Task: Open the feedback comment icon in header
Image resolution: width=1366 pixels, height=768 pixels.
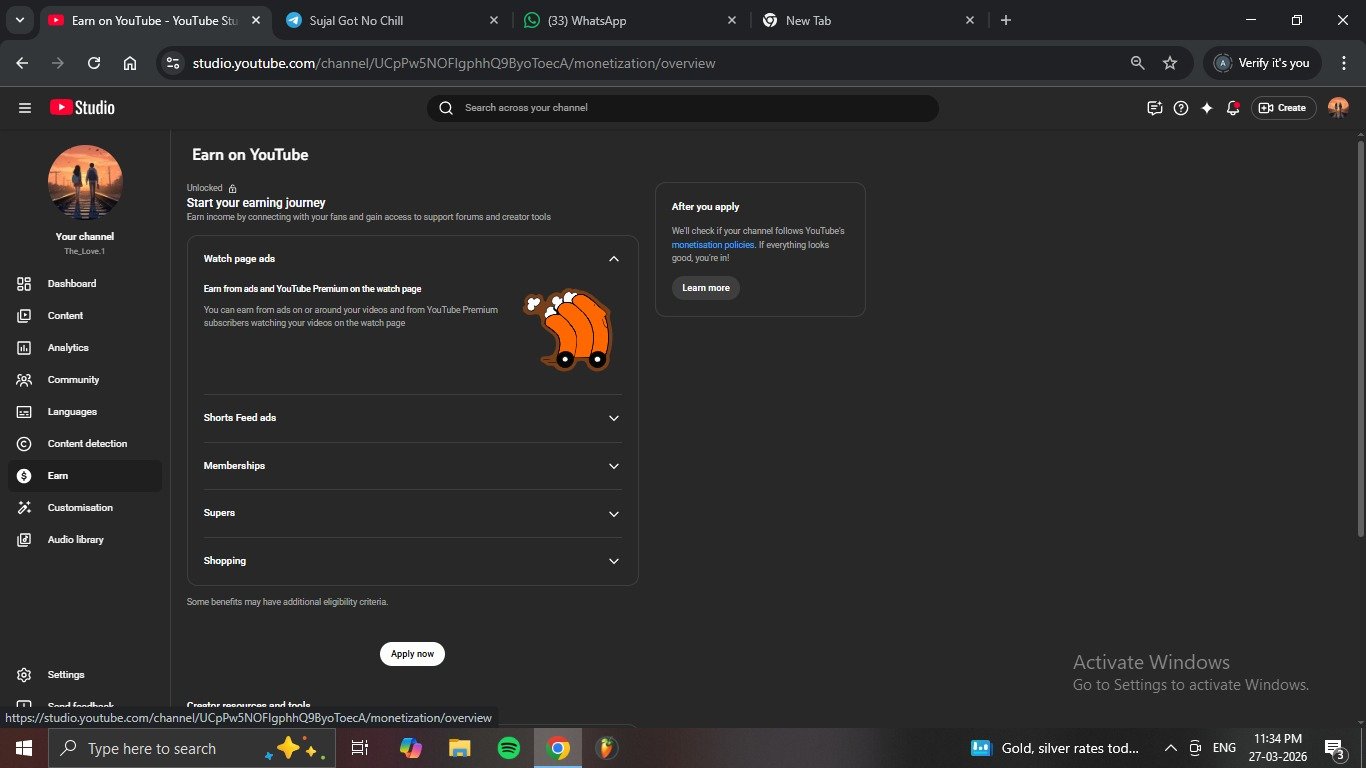Action: [1155, 108]
